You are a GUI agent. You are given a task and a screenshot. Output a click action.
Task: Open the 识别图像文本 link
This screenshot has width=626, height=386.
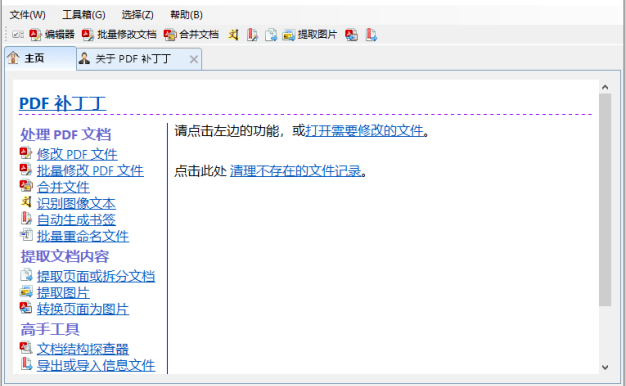pos(76,203)
